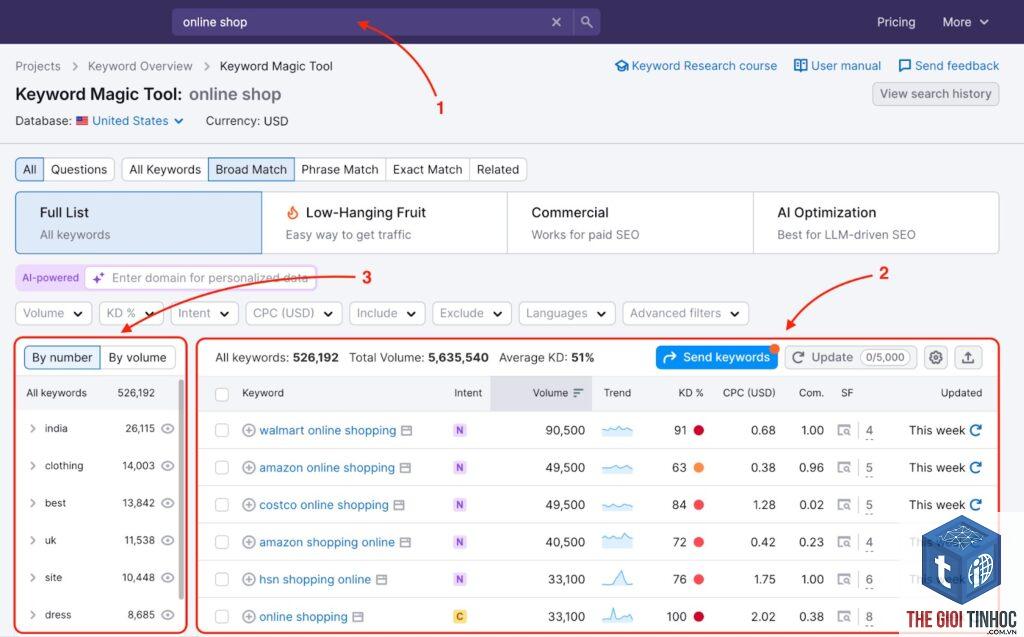Open the User manual link

click(x=837, y=66)
